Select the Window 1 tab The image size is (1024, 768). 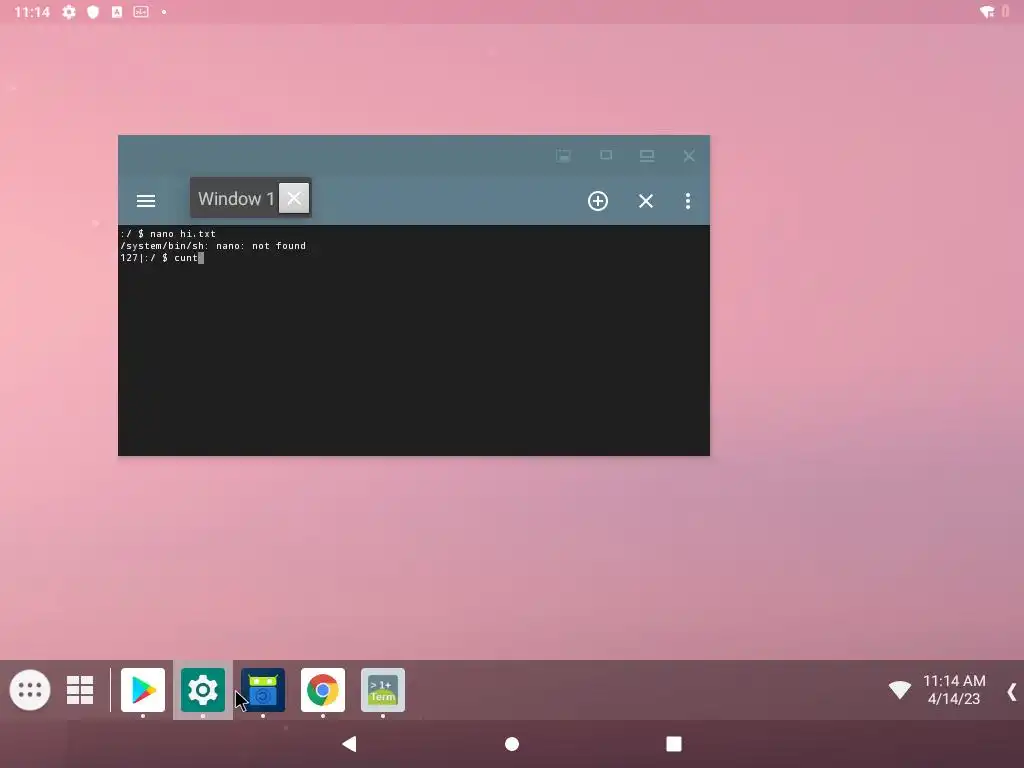point(236,199)
